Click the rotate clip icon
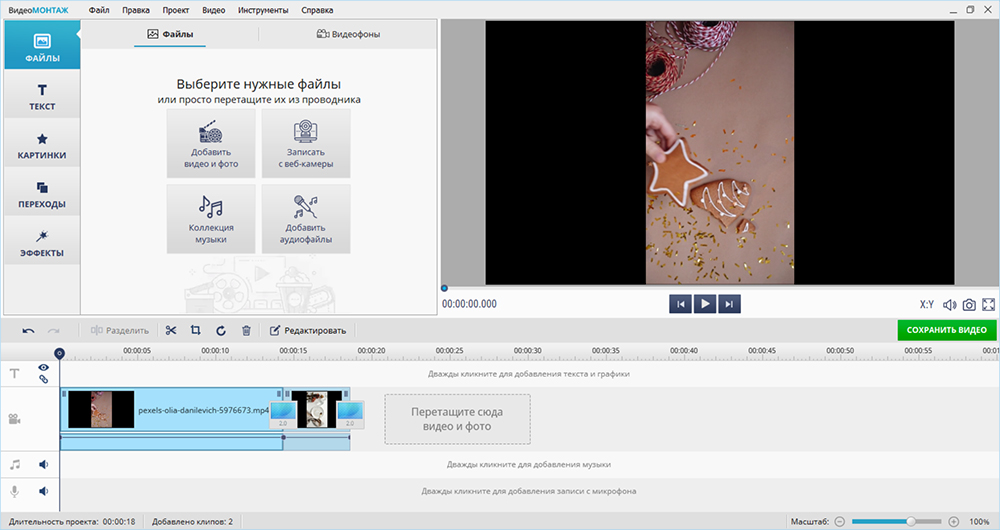This screenshot has width=1000, height=530. click(221, 330)
